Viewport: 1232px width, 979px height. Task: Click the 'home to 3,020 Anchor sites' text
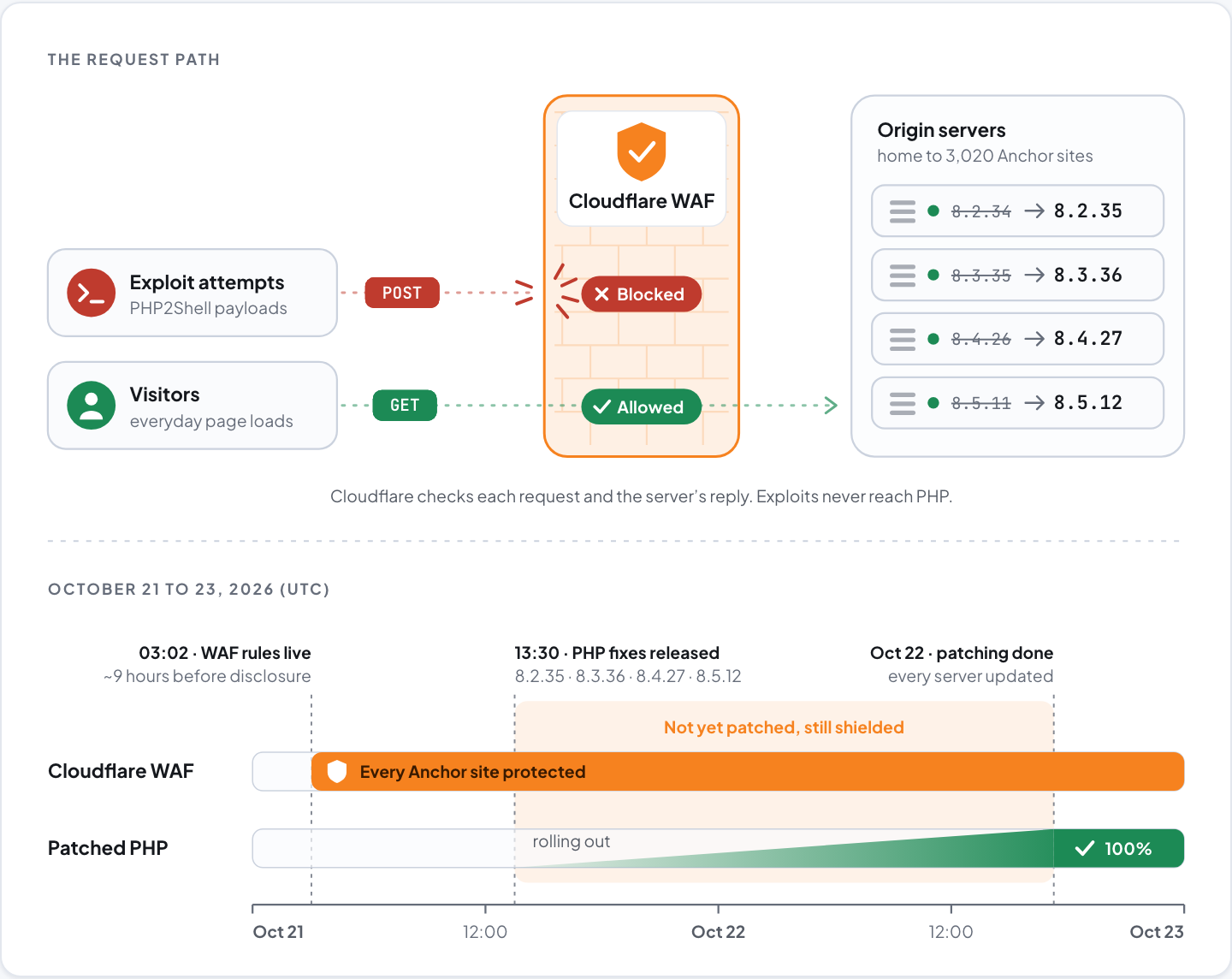coord(985,156)
